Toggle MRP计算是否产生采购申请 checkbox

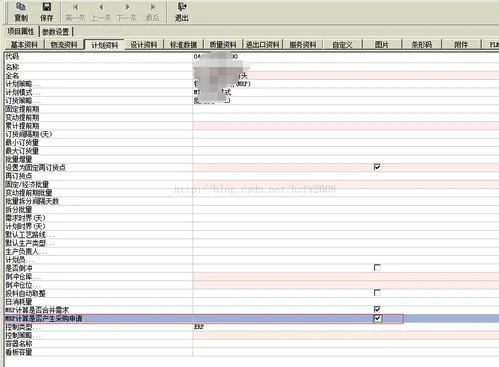(x=377, y=318)
